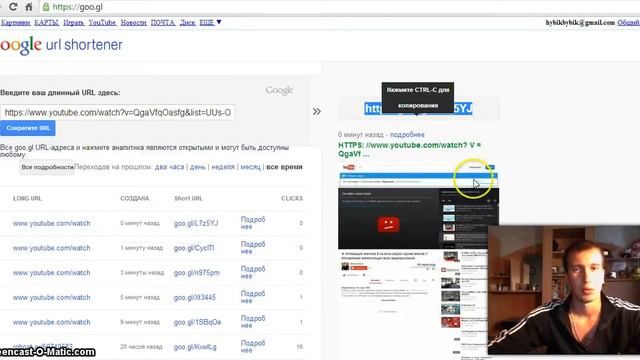Open the green HTTPS youtube.com/watch link
Image resolution: width=640 pixels, height=360 pixels.
pos(409,149)
